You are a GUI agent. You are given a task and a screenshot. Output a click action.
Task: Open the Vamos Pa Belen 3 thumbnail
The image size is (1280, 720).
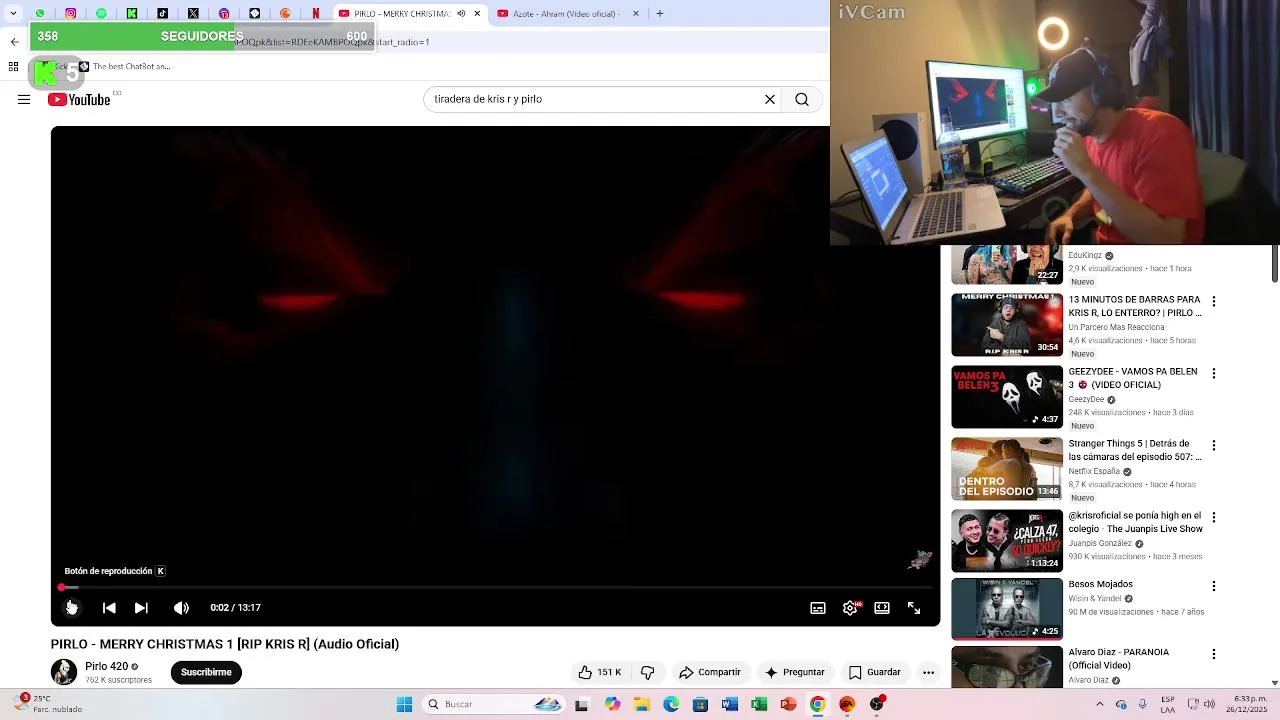click(1007, 396)
